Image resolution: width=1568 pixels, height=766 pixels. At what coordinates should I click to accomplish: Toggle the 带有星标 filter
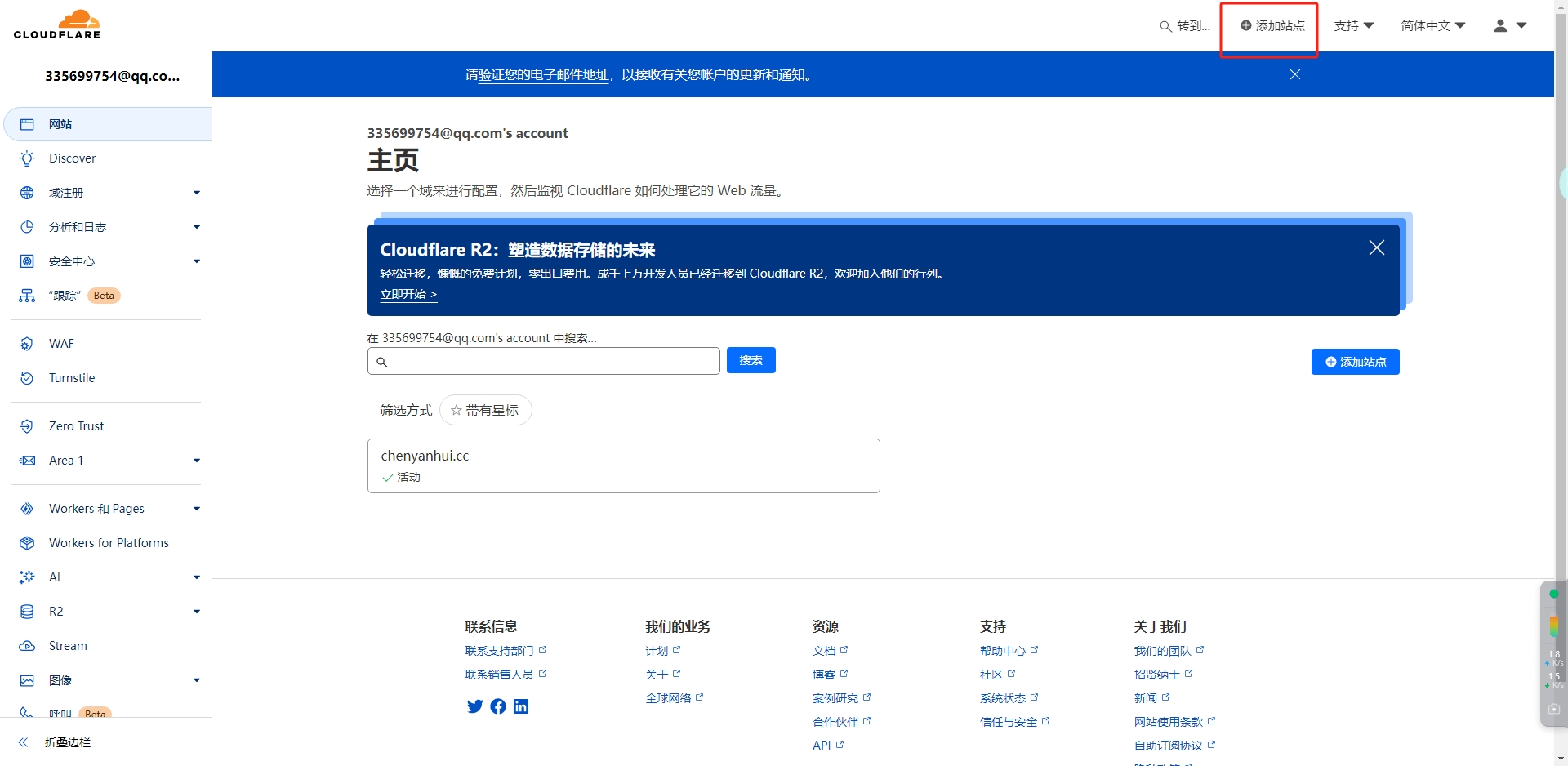tap(486, 410)
